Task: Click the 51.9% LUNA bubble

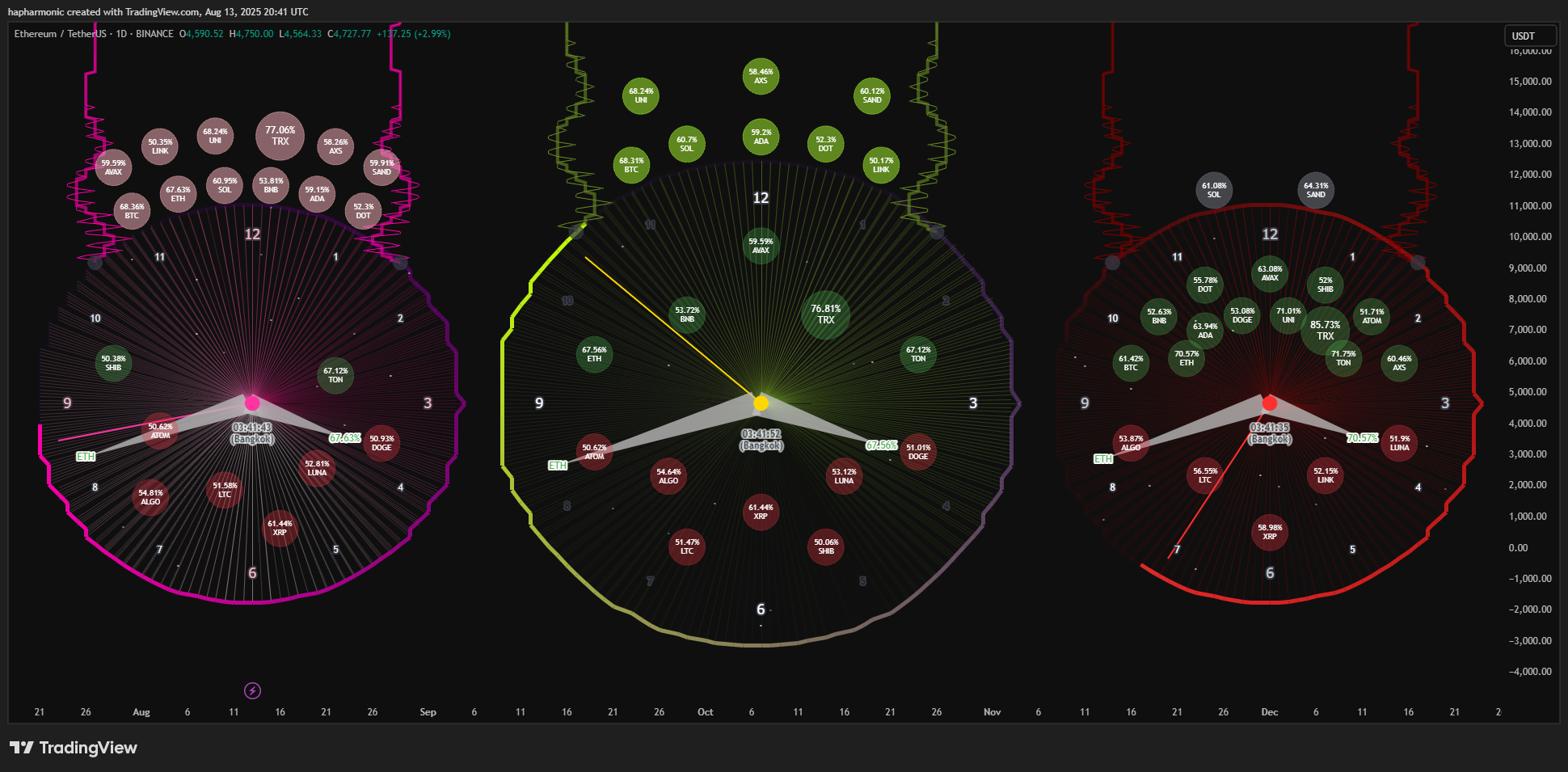Action: 1399,443
